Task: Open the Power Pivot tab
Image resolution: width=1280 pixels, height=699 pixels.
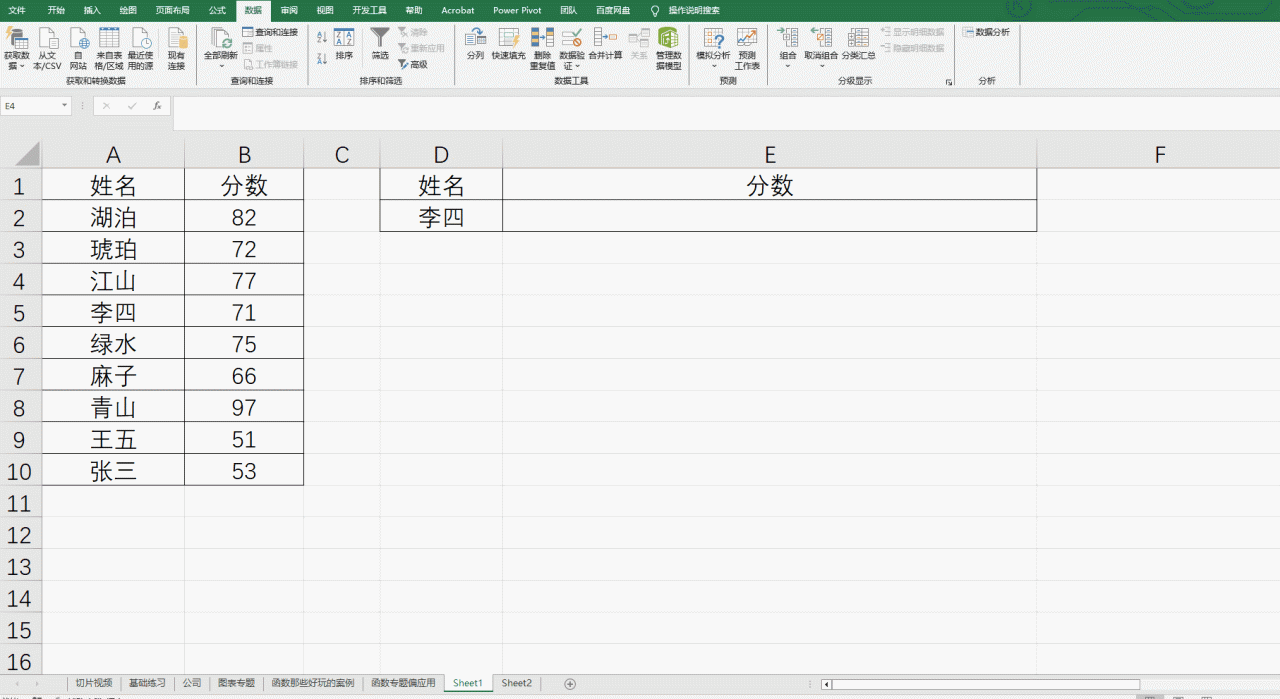Action: pos(517,10)
